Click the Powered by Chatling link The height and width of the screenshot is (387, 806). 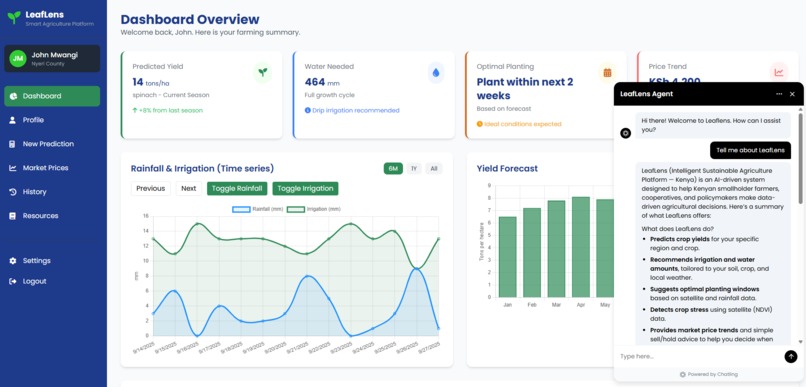coord(708,375)
